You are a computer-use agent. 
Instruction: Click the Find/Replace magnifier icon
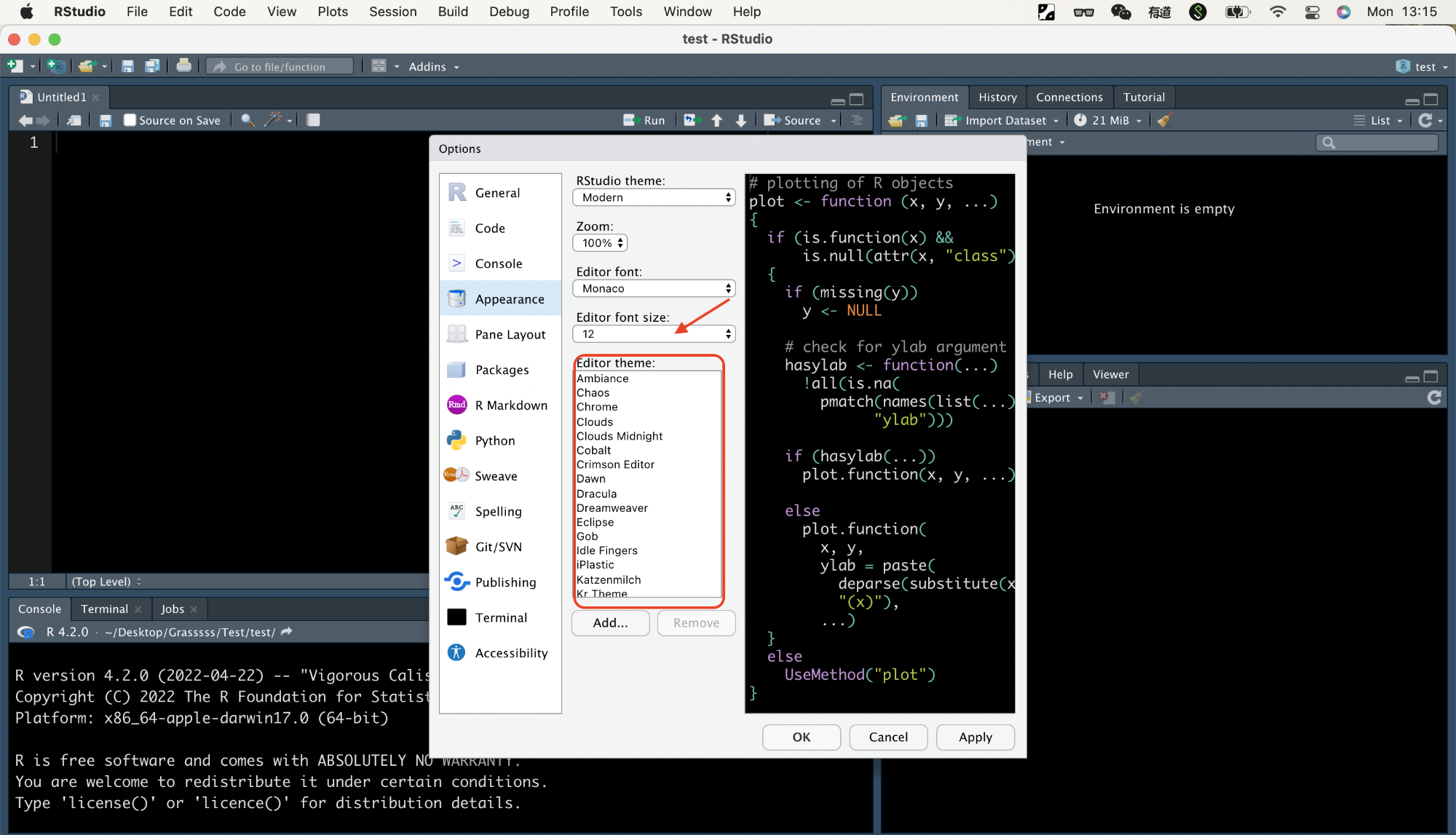coord(248,121)
